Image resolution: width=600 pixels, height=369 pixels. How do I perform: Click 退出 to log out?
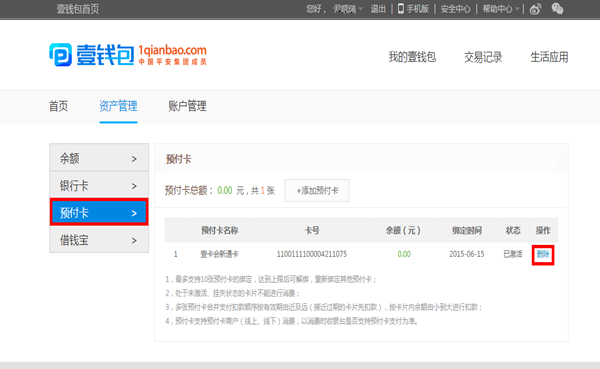(x=378, y=9)
